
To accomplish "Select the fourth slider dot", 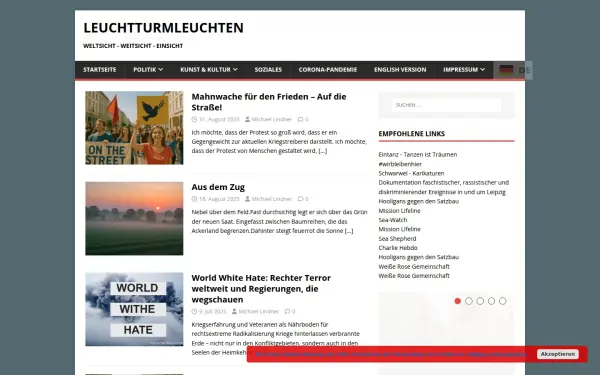I will coord(491,301).
